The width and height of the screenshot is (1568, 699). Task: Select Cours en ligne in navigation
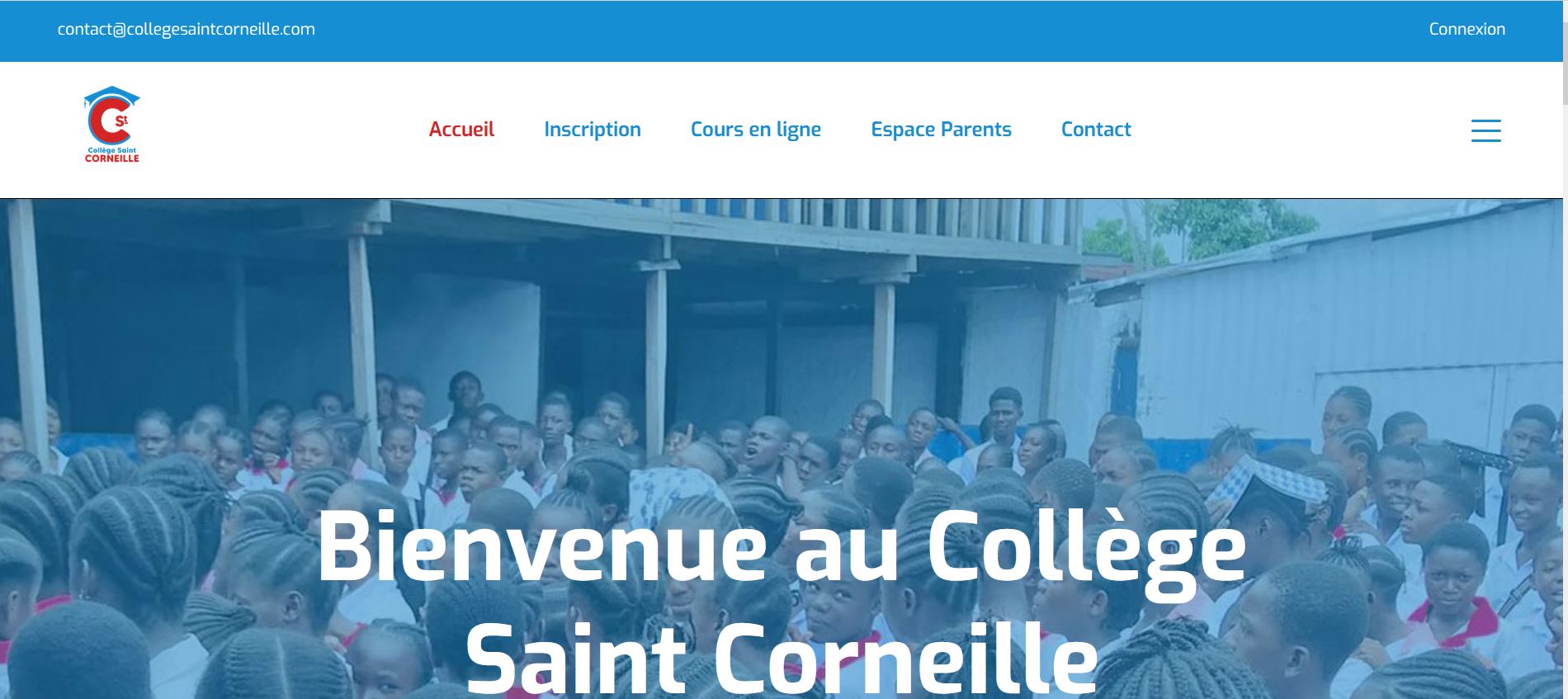pyautogui.click(x=756, y=130)
